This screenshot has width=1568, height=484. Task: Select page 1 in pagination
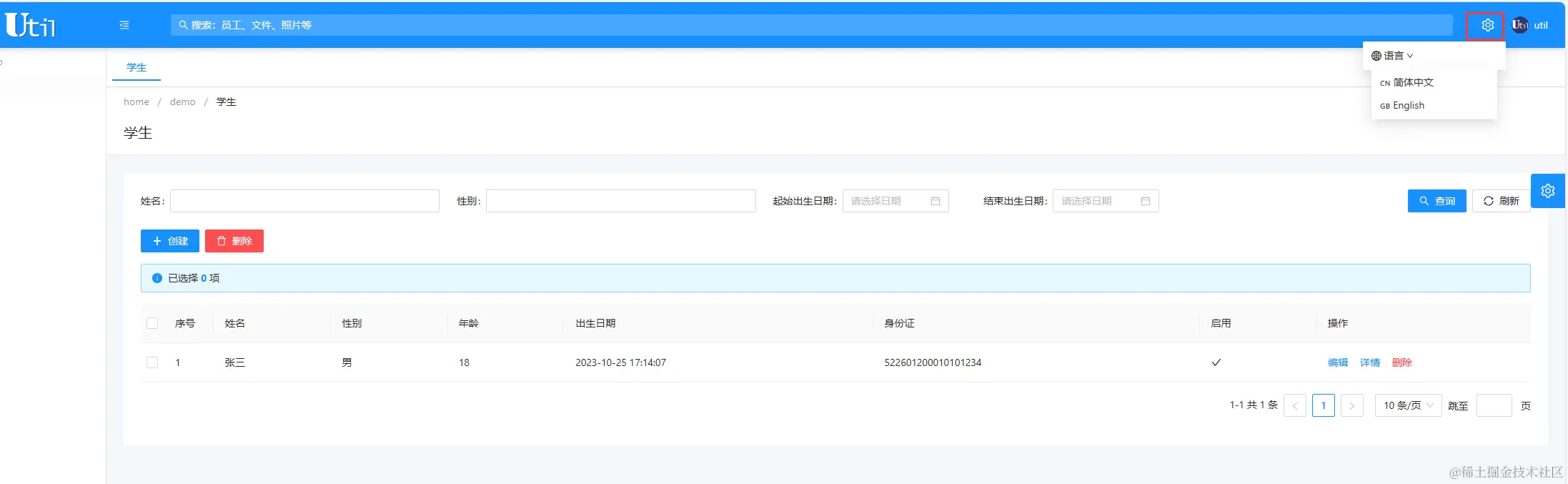(1324, 405)
